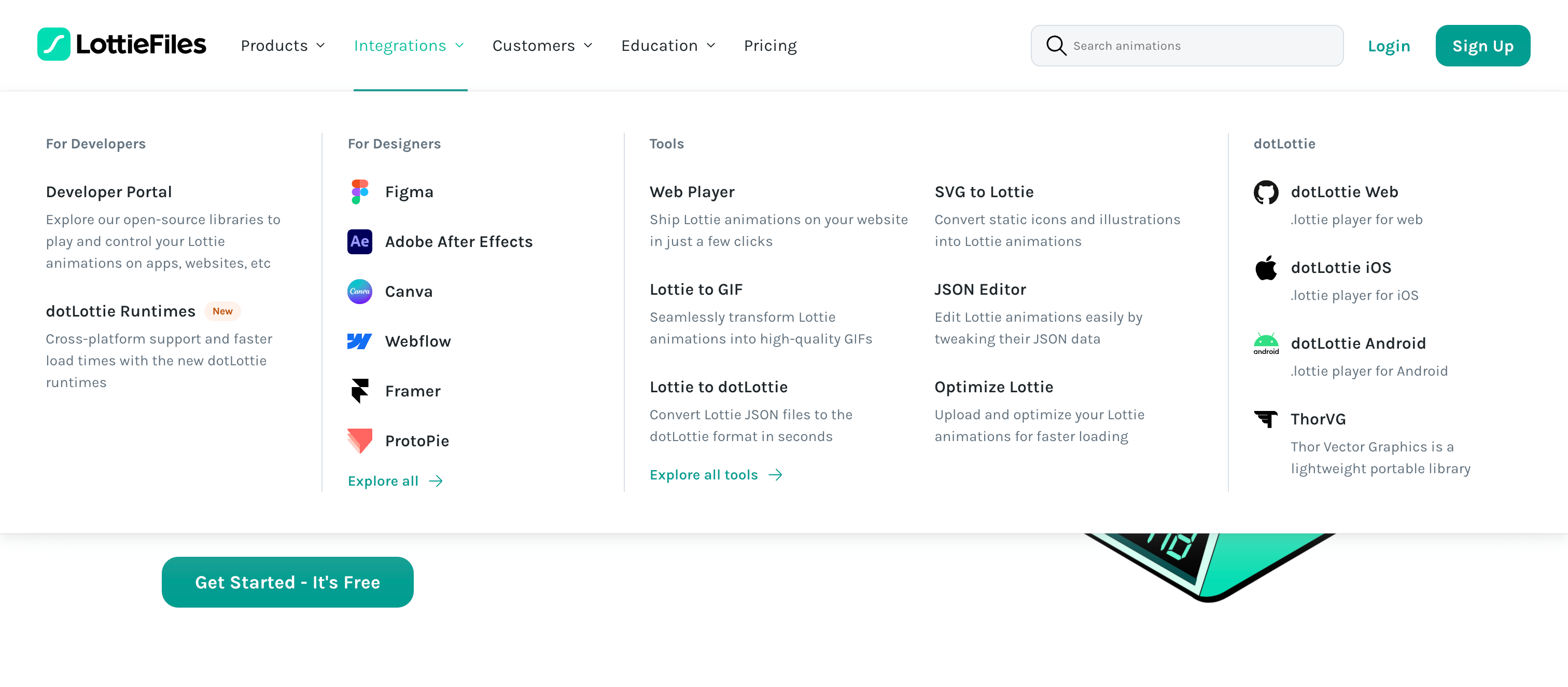Click the Figma icon
Screen dimensions: 1568x687
click(x=360, y=192)
